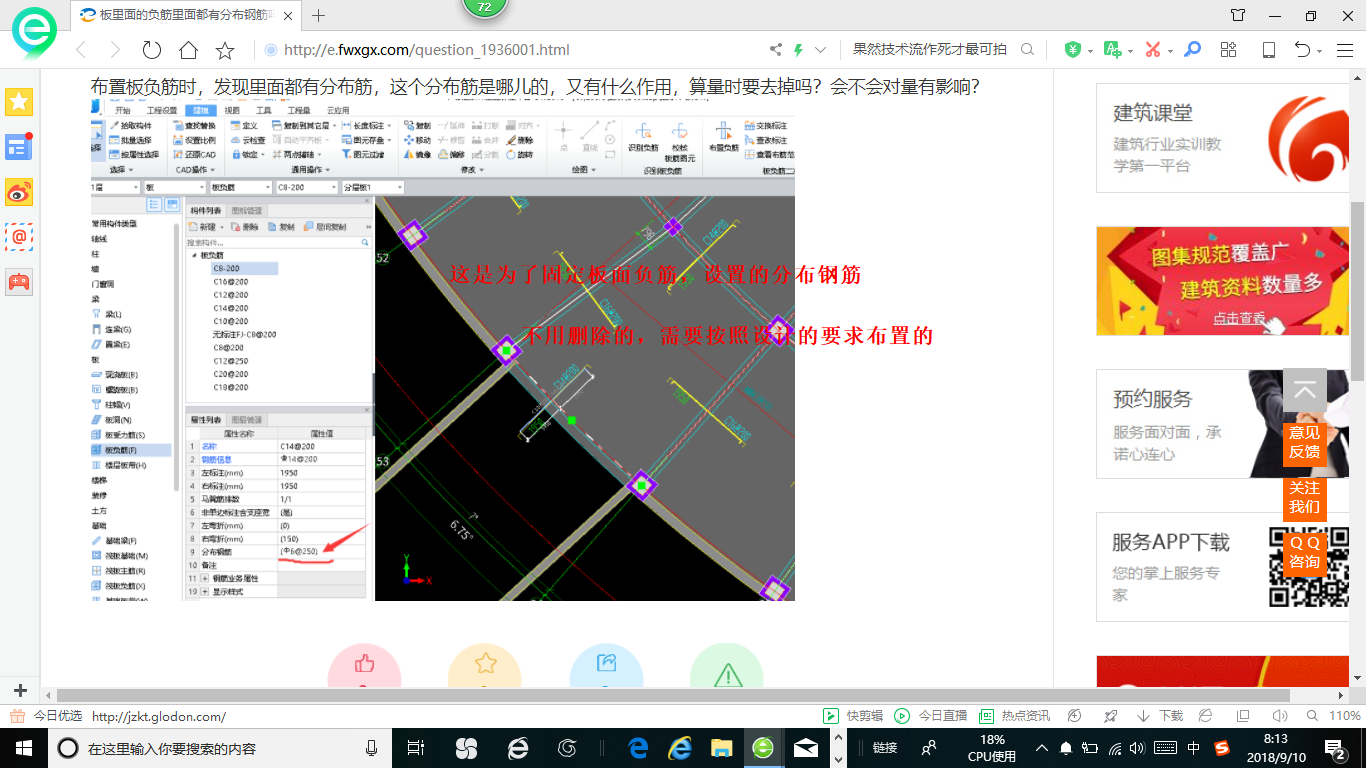This screenshot has height=768, width=1366.
Task: Open the share icon in address bar
Action: 776,50
